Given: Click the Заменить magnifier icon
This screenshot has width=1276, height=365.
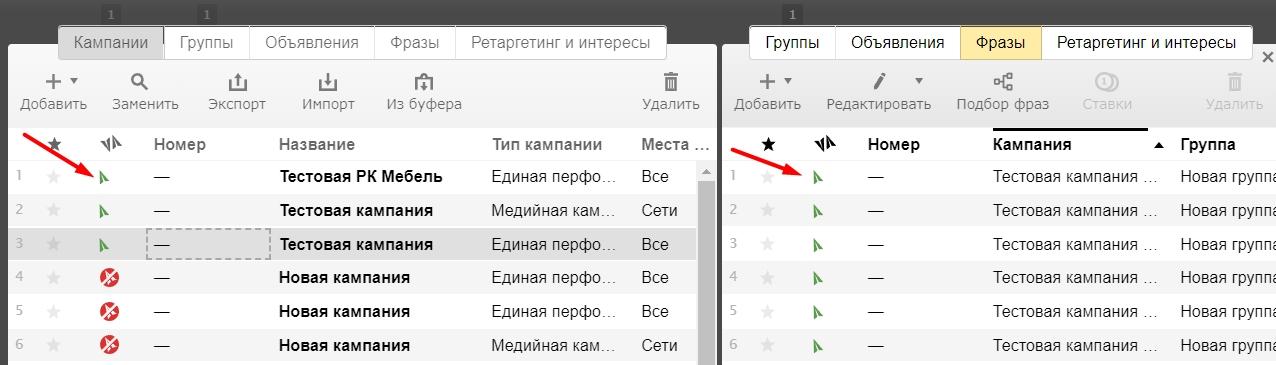Looking at the screenshot, I should 140,81.
